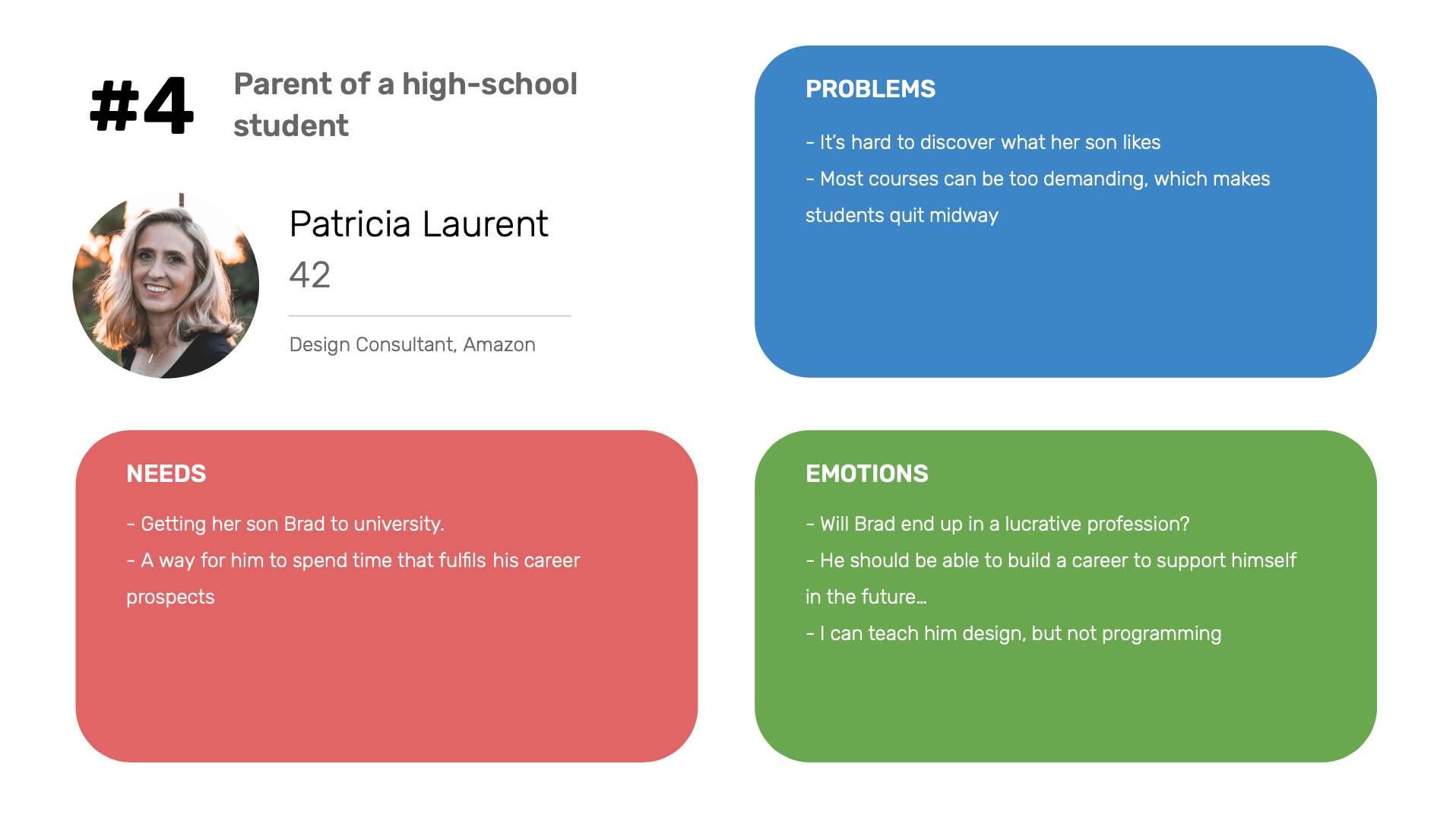
Task: Click the name "Patricia Laurent"
Action: (418, 224)
